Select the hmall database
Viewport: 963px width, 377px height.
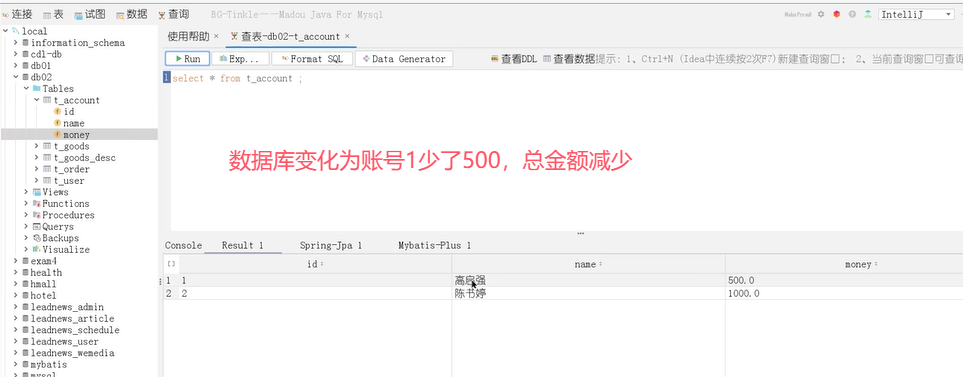(x=43, y=284)
